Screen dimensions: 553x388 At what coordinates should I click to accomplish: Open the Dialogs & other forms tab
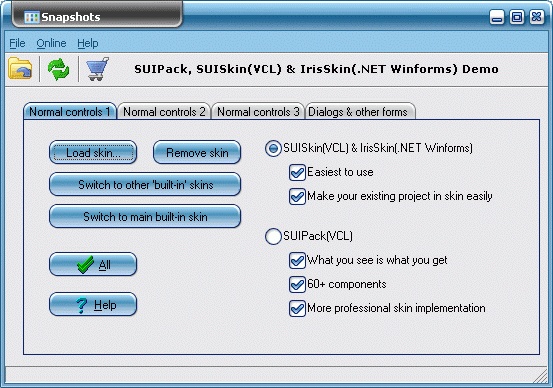pos(360,111)
